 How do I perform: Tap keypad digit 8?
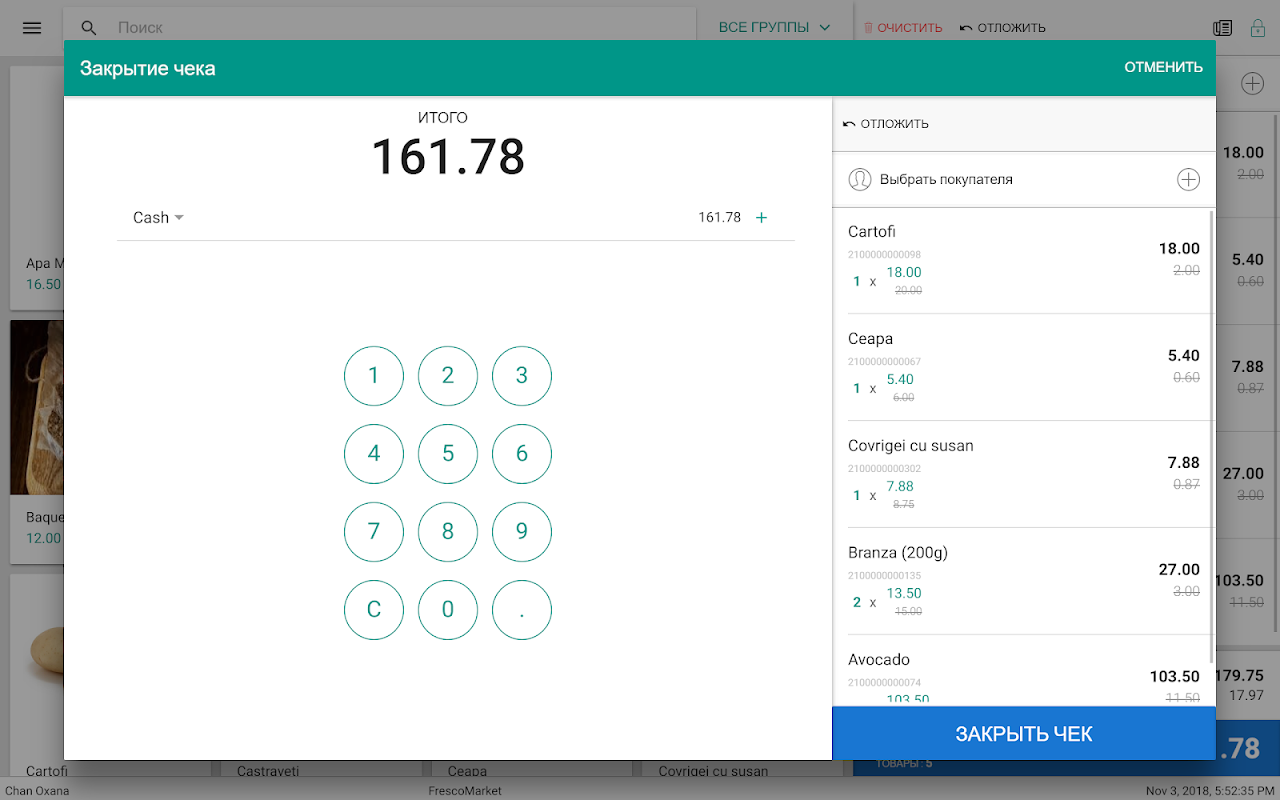coord(448,532)
